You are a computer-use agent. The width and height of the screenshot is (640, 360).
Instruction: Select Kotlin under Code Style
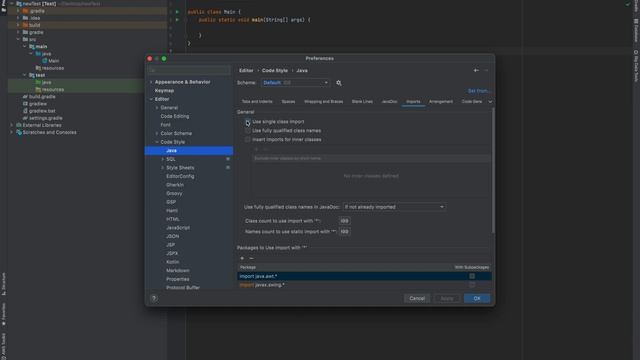pos(172,262)
